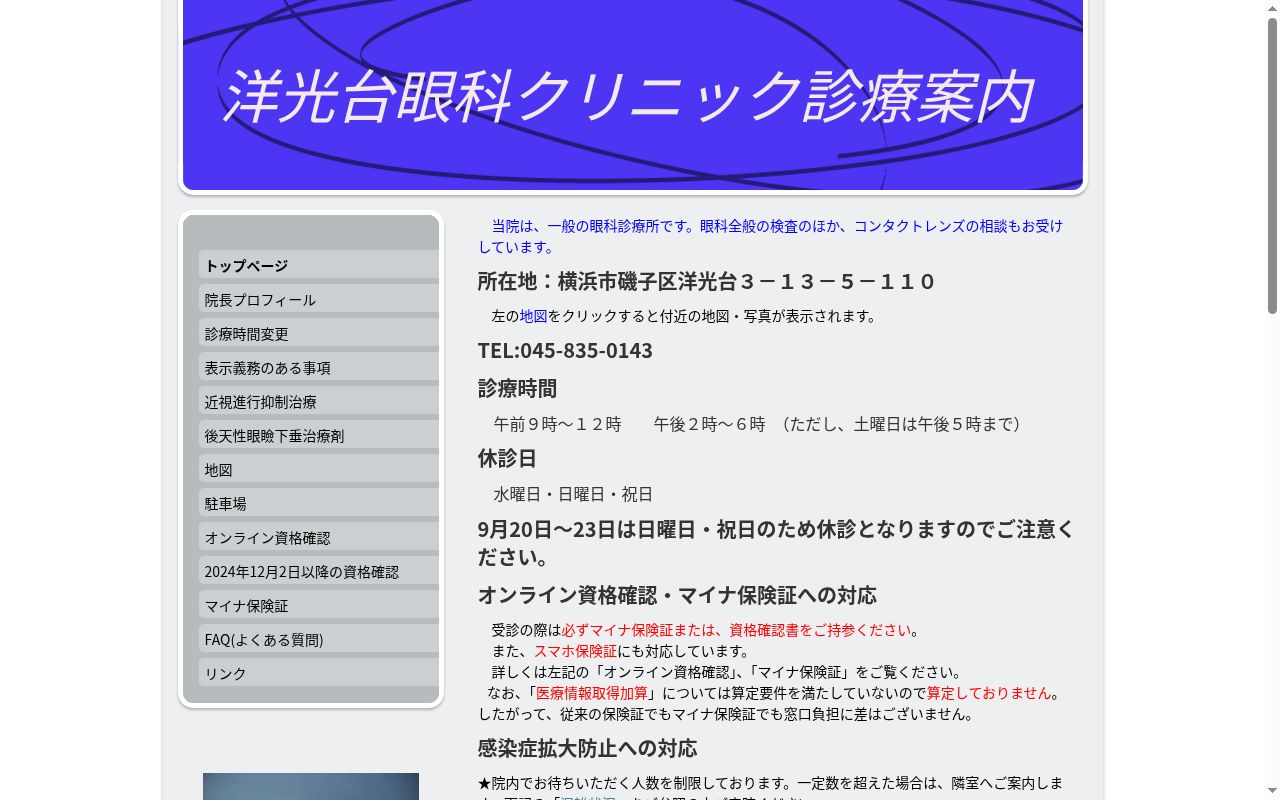1280x800 pixels.
Task: Click the red スマホ保険証 text
Action: click(x=575, y=651)
